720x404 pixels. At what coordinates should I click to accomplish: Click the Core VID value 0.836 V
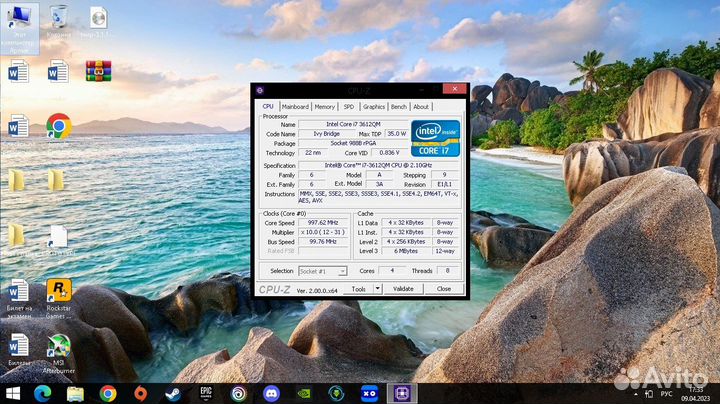(x=389, y=152)
